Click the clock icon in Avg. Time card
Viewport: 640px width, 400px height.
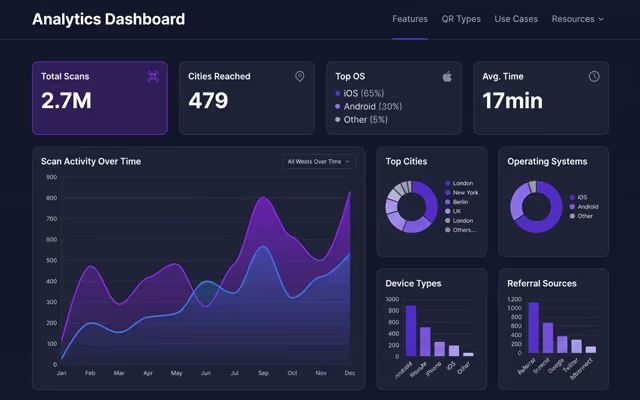[594, 76]
